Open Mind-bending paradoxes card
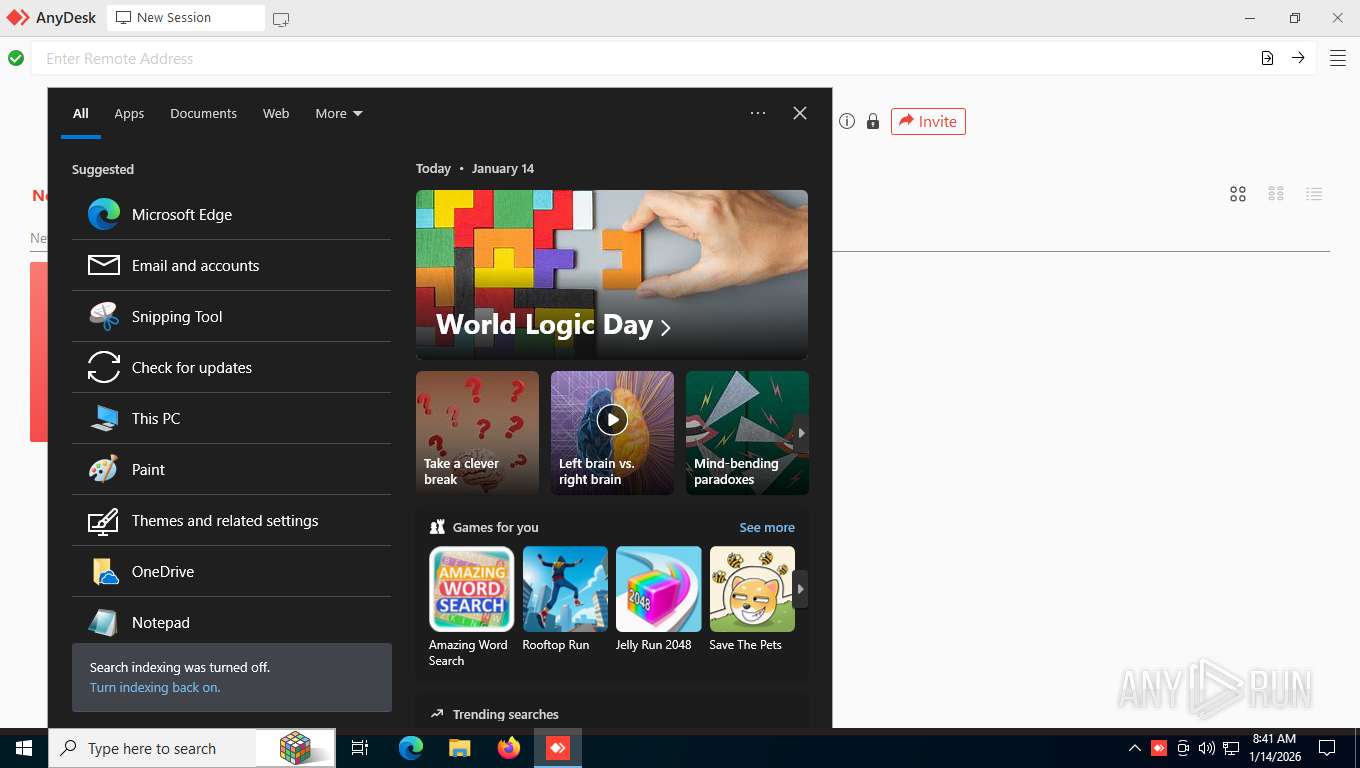1360x768 pixels. [747, 433]
